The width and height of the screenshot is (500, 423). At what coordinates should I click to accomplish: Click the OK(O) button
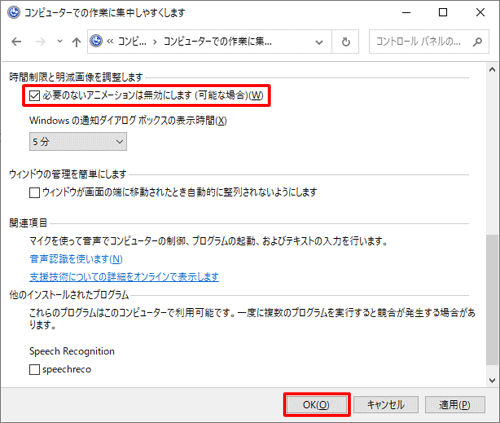[316, 405]
